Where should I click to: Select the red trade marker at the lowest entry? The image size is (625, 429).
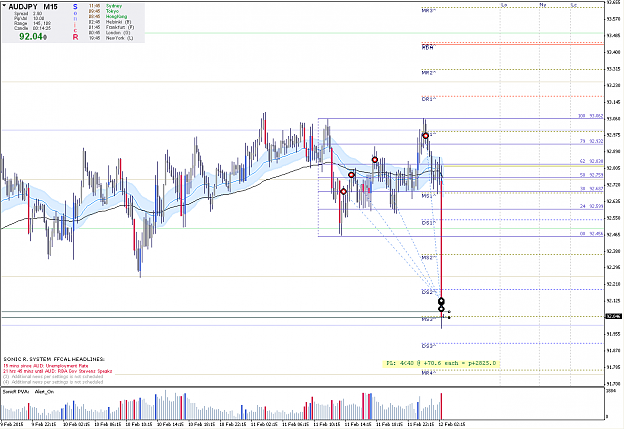click(343, 192)
